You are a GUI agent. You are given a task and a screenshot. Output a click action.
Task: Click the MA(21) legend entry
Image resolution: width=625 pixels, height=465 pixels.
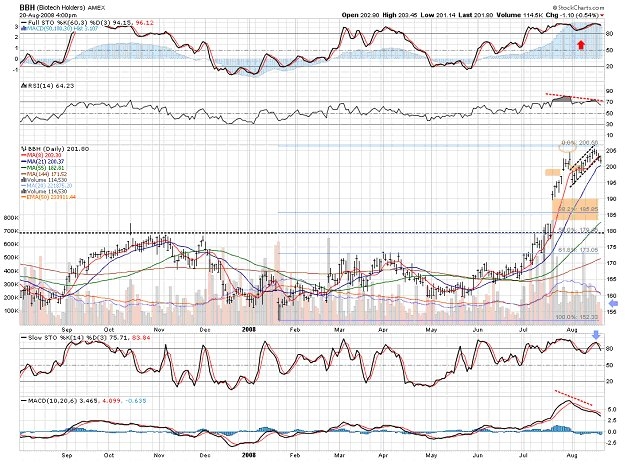pos(45,161)
